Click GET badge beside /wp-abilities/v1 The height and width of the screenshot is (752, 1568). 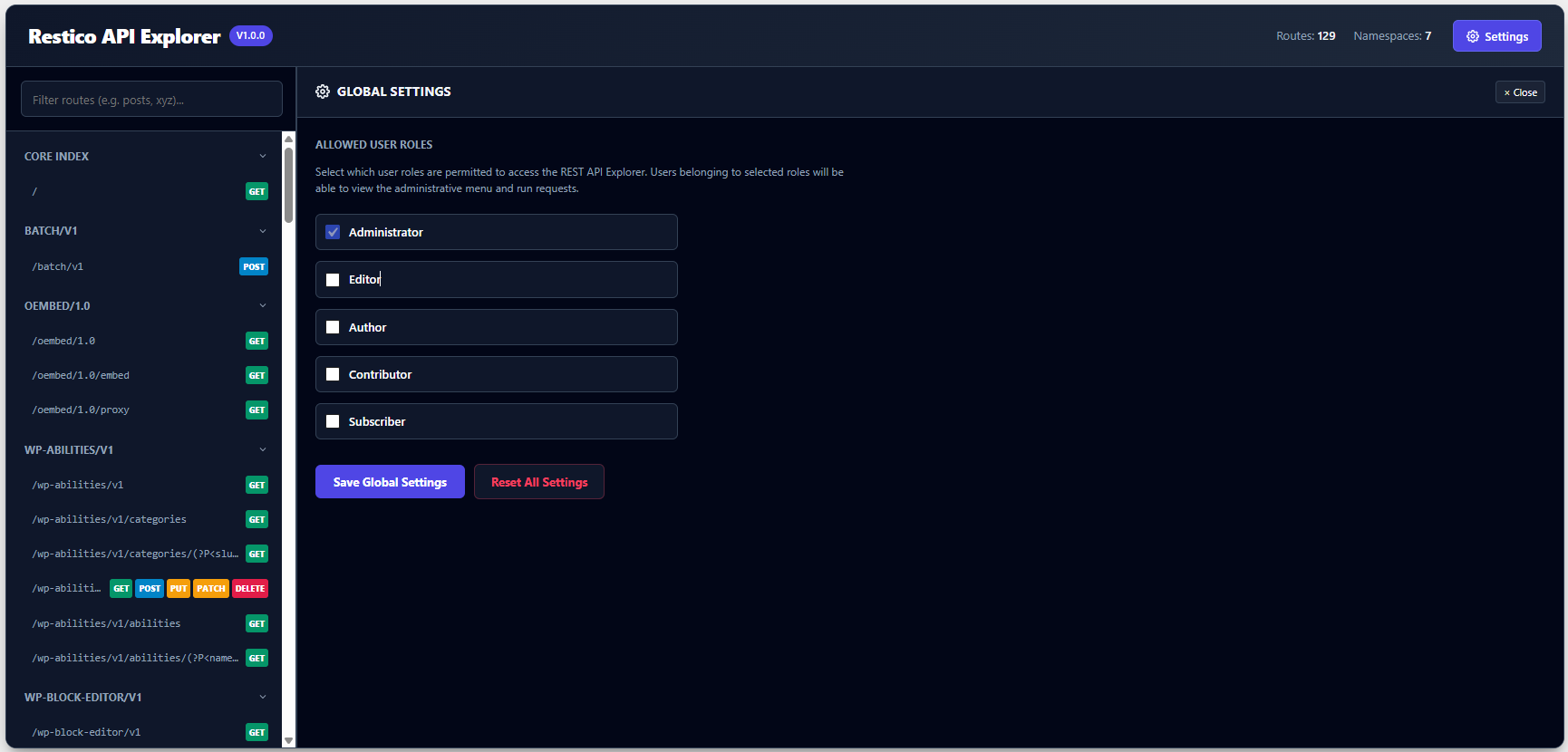(x=257, y=485)
